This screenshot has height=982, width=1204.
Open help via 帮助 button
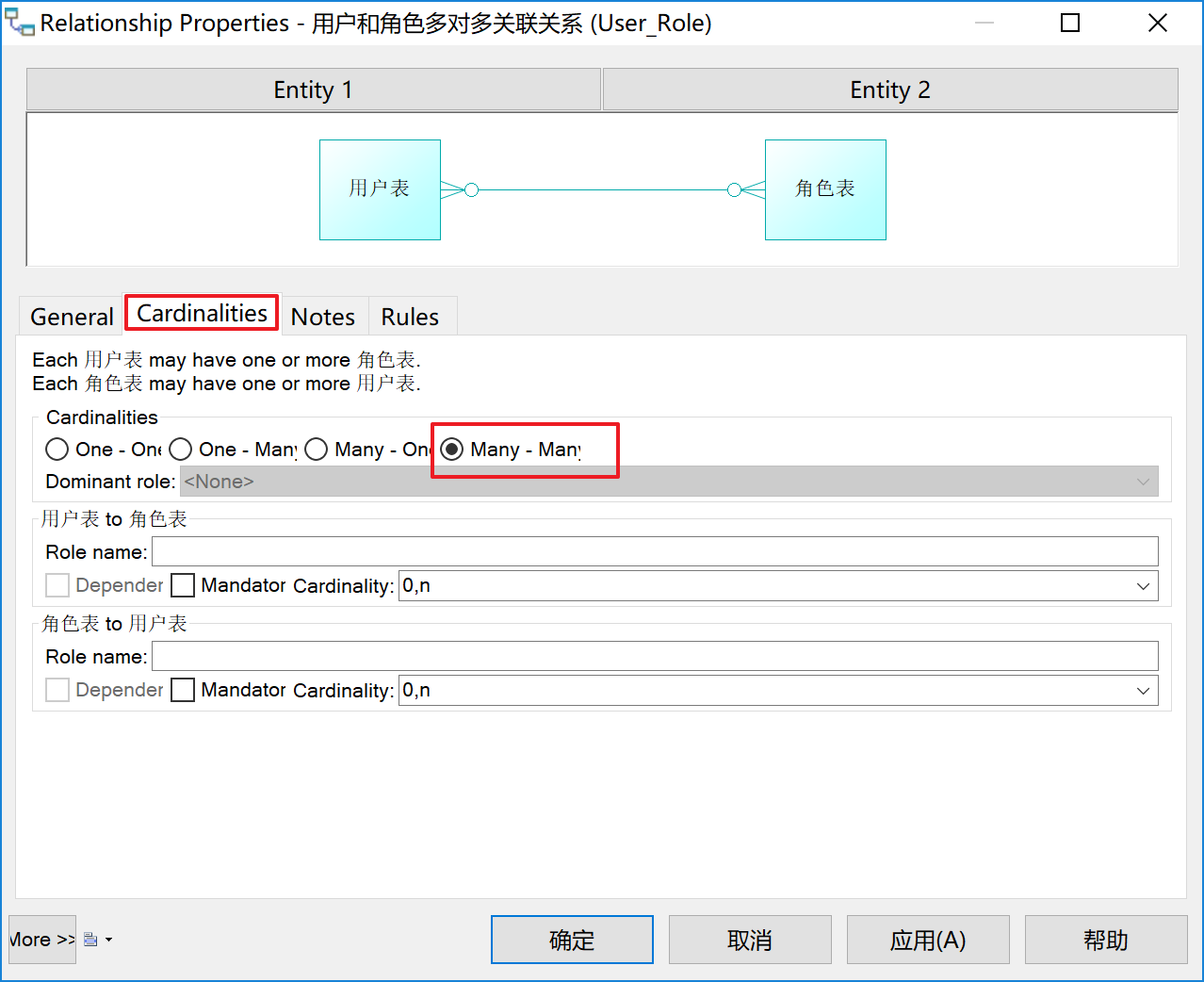pyautogui.click(x=1106, y=940)
